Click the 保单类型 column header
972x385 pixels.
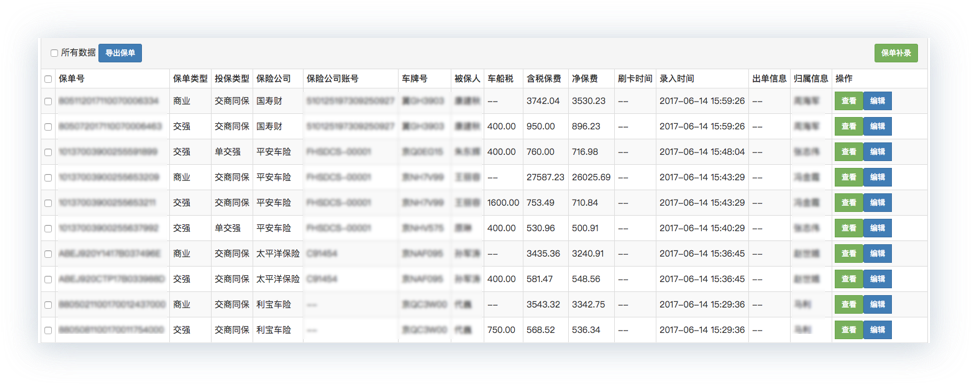click(x=190, y=79)
